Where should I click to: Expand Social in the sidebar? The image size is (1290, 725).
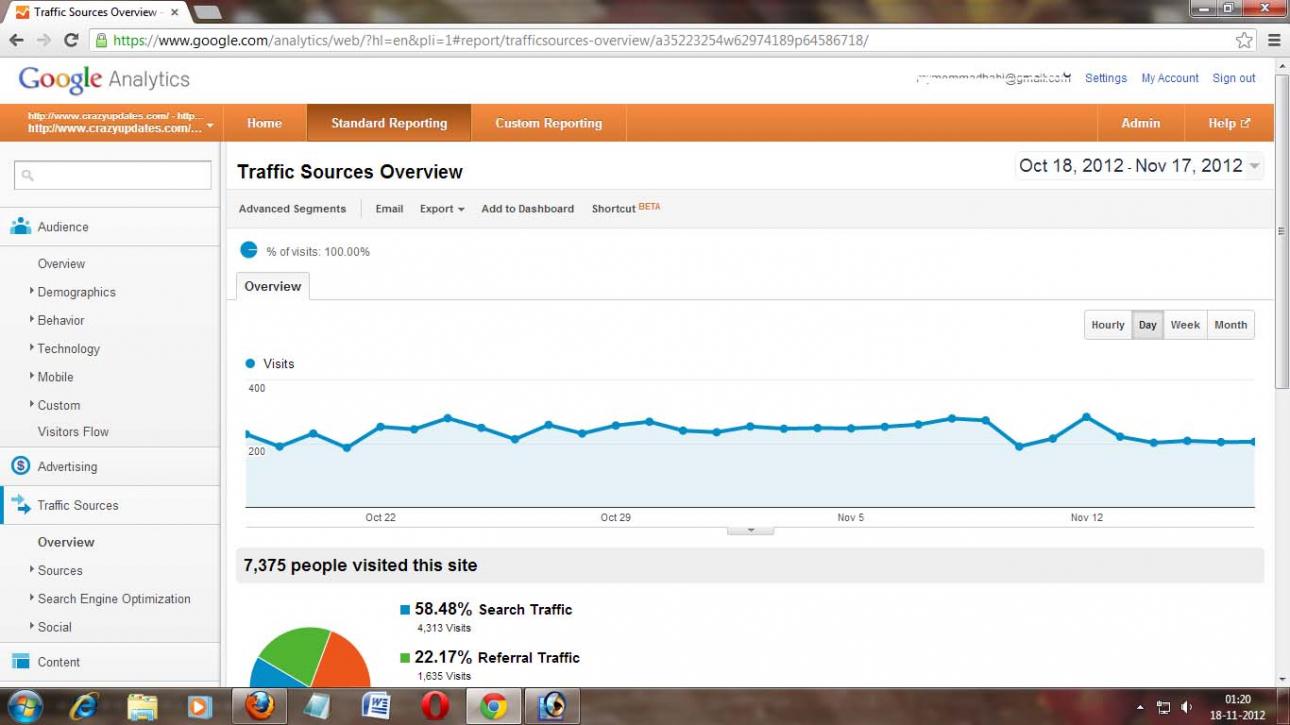54,627
